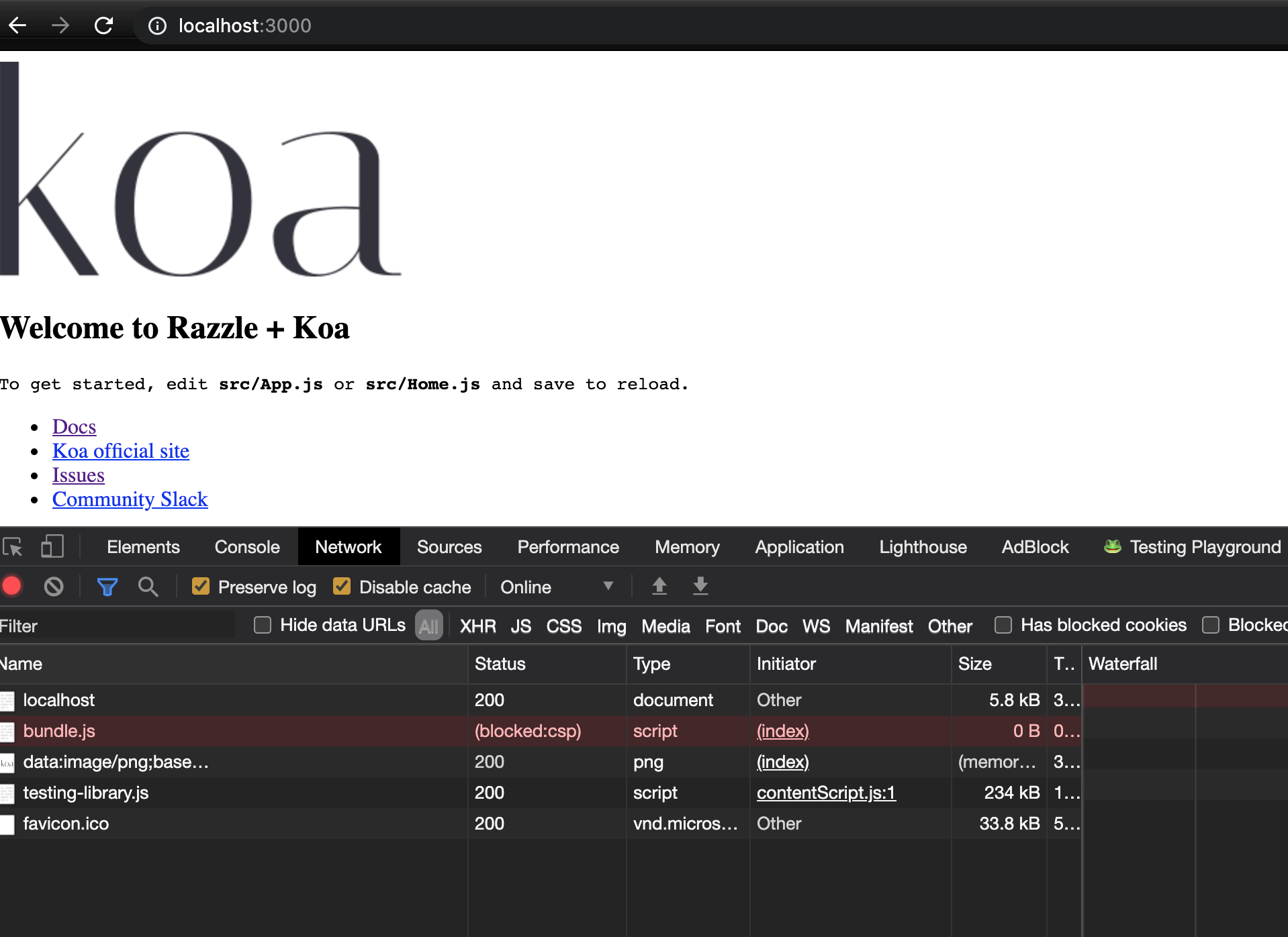The width and height of the screenshot is (1288, 937).
Task: Follow the Community Slack link
Action: click(130, 499)
